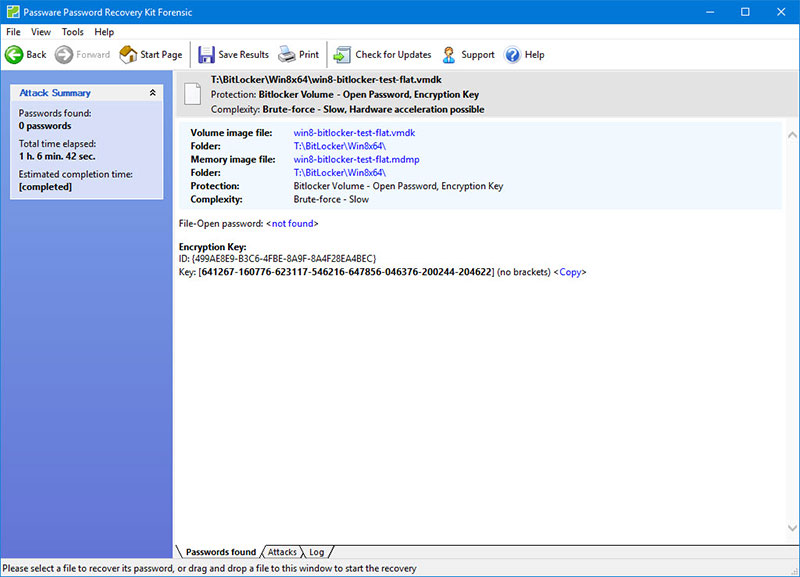Open the Start Page house icon
This screenshot has height=577, width=800.
click(x=128, y=55)
